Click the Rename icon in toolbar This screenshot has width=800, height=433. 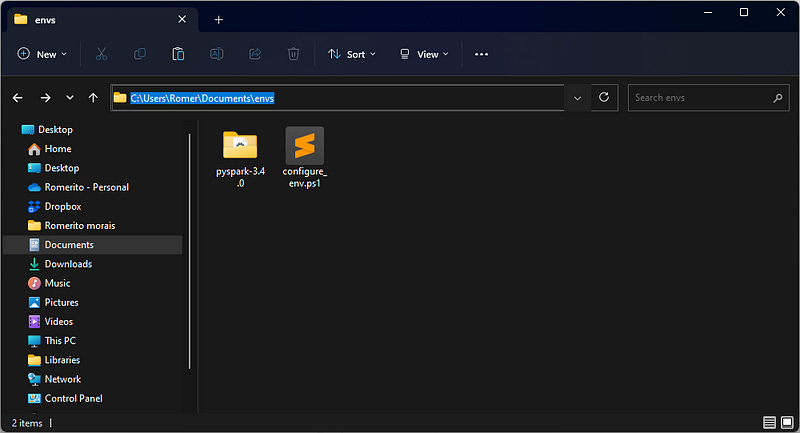216,54
